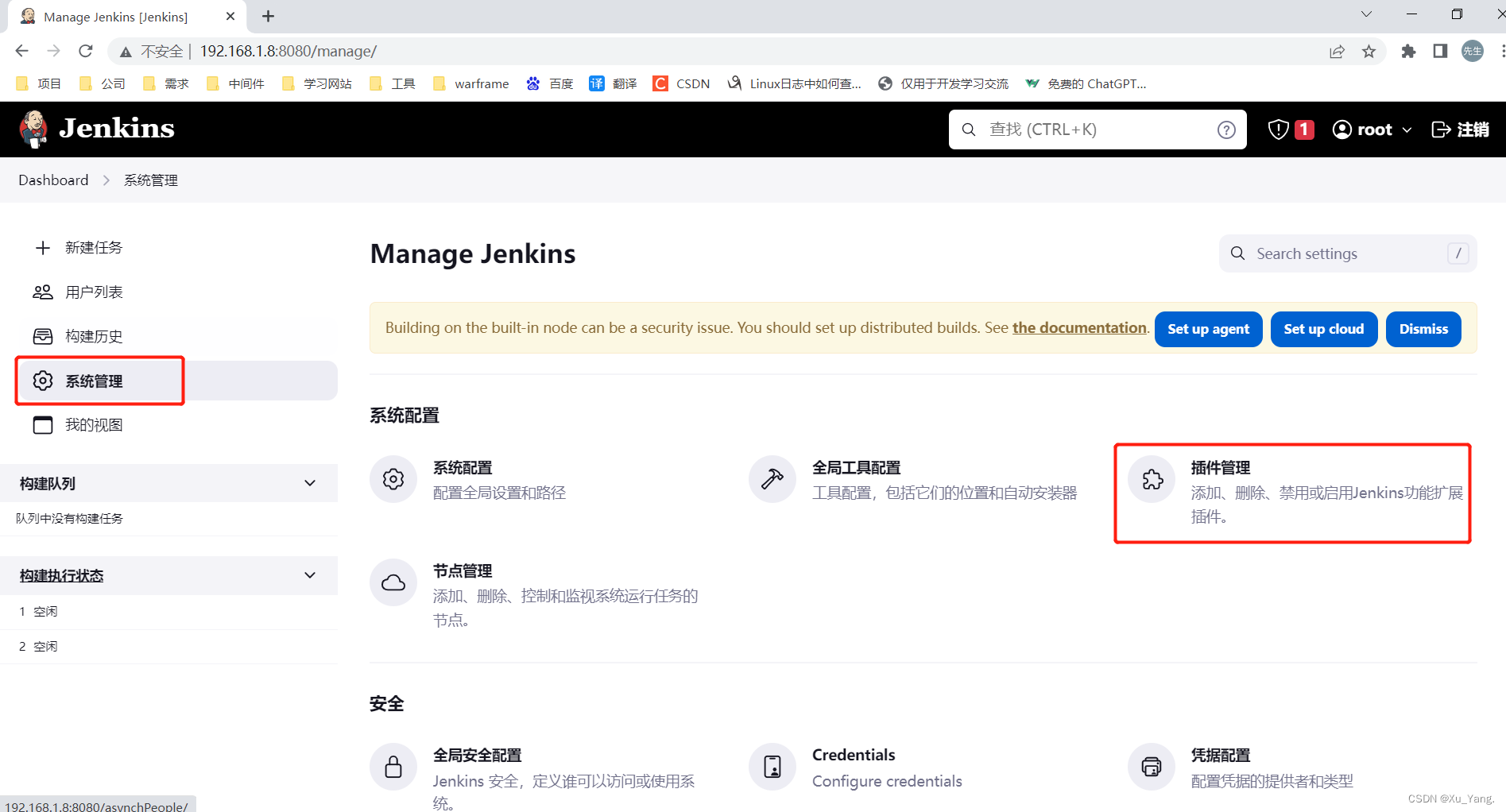
Task: Open the 百度 bookmark
Action: click(550, 83)
